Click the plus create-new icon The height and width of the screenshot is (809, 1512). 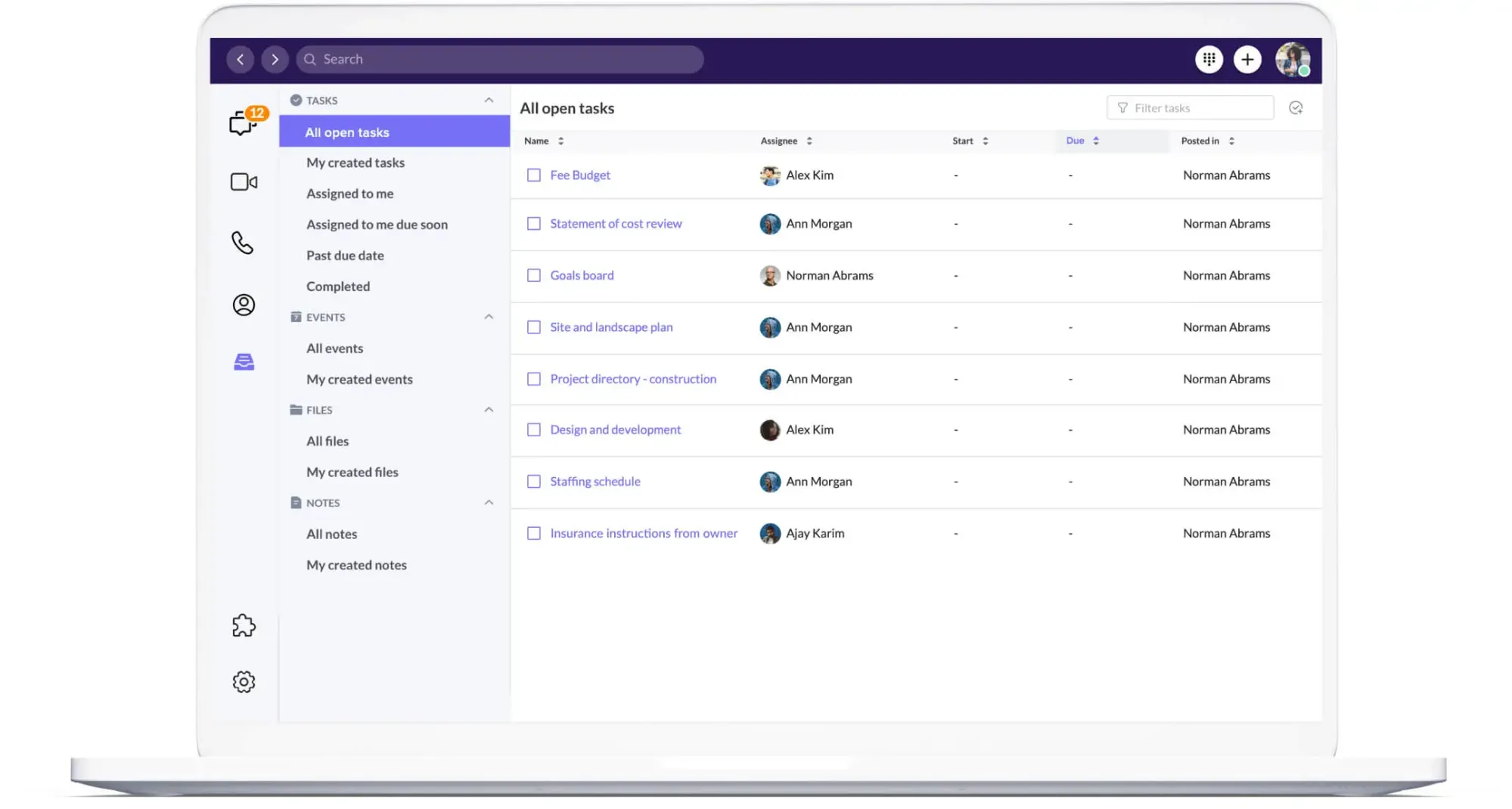pyautogui.click(x=1247, y=59)
